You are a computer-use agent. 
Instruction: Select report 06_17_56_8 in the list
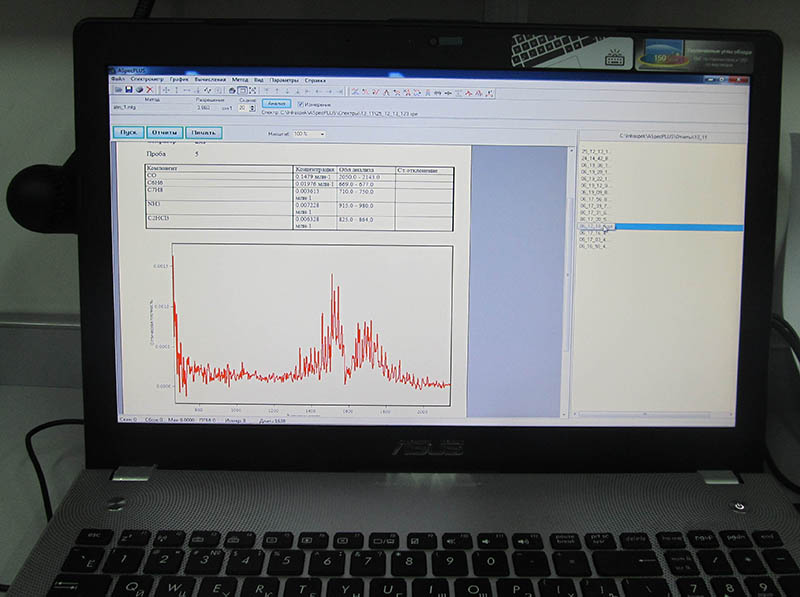click(x=593, y=199)
